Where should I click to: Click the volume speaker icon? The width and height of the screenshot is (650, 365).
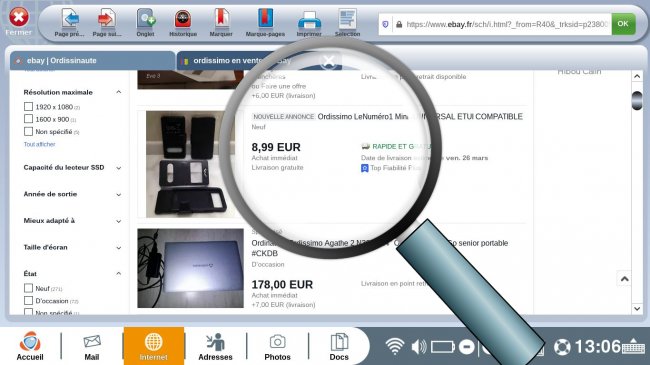click(x=419, y=347)
